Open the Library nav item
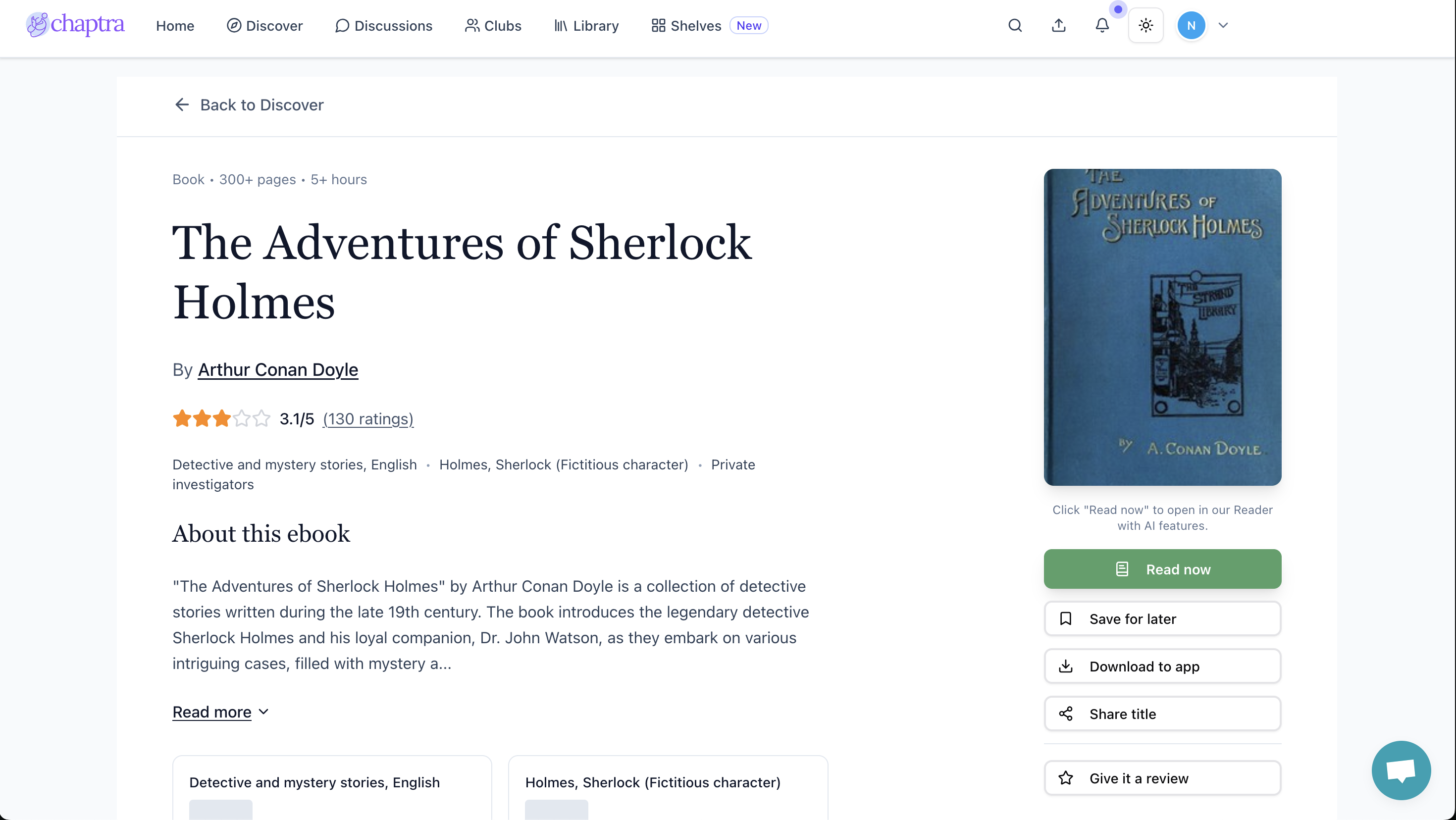The height and width of the screenshot is (820, 1456). (586, 25)
